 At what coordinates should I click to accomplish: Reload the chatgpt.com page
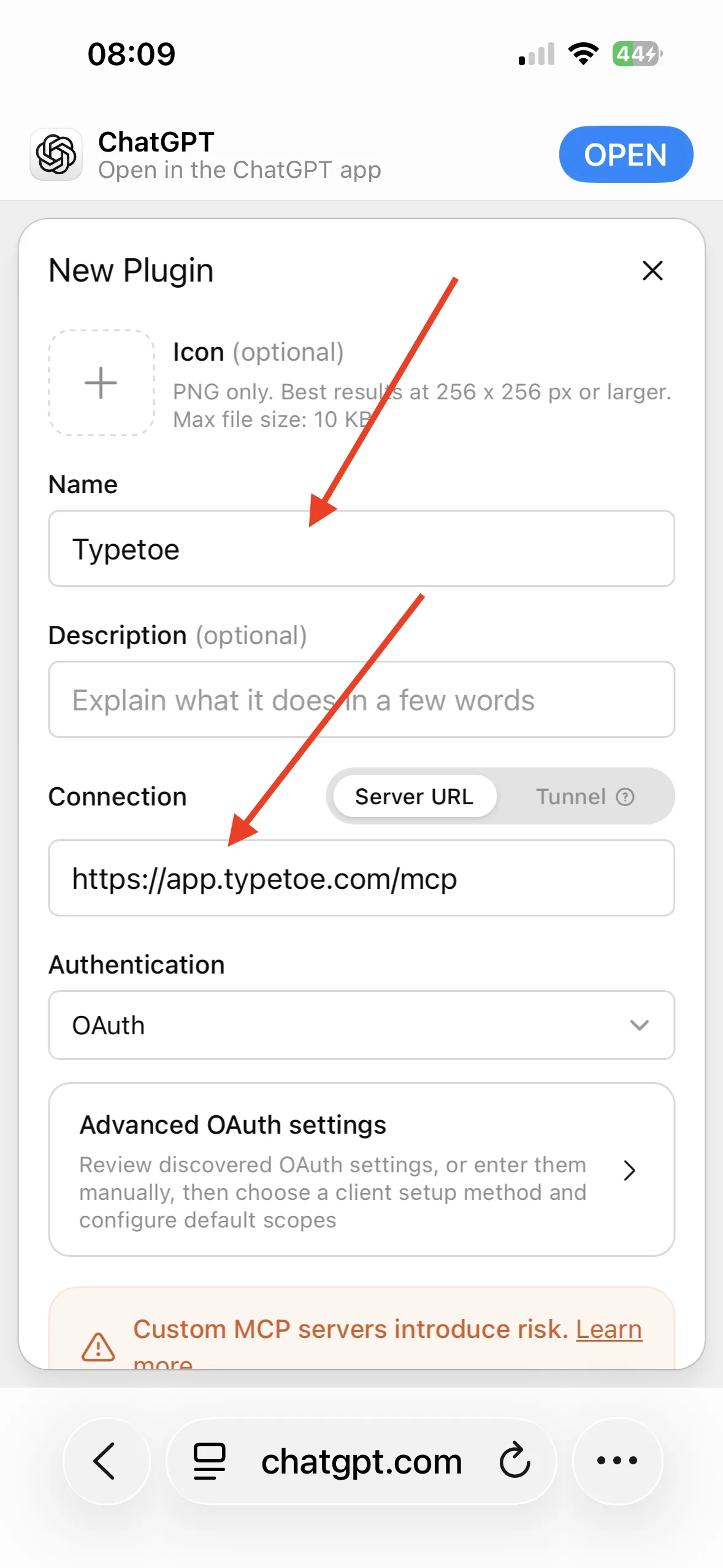pyautogui.click(x=515, y=1461)
